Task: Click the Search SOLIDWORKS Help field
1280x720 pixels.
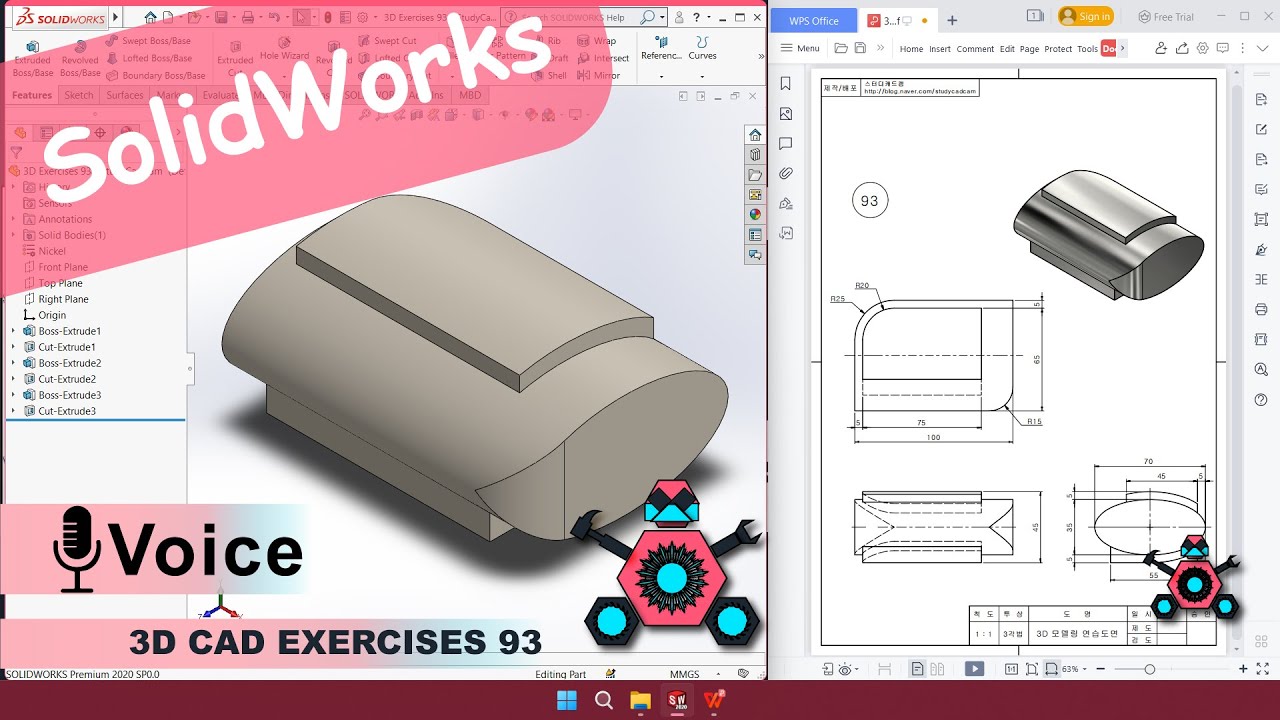Action: click(583, 17)
